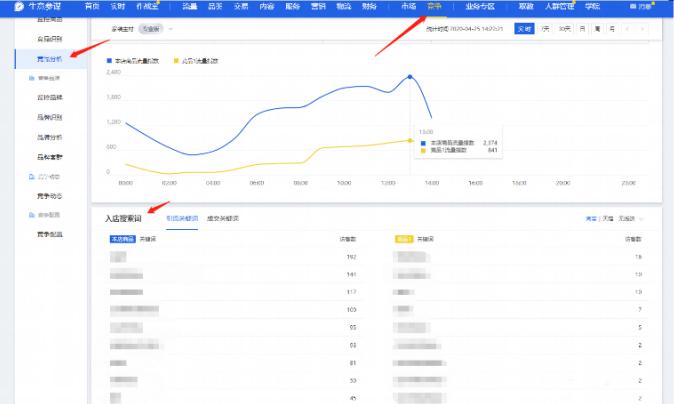Click the 竞争品牌 group folder icon

tap(31, 78)
